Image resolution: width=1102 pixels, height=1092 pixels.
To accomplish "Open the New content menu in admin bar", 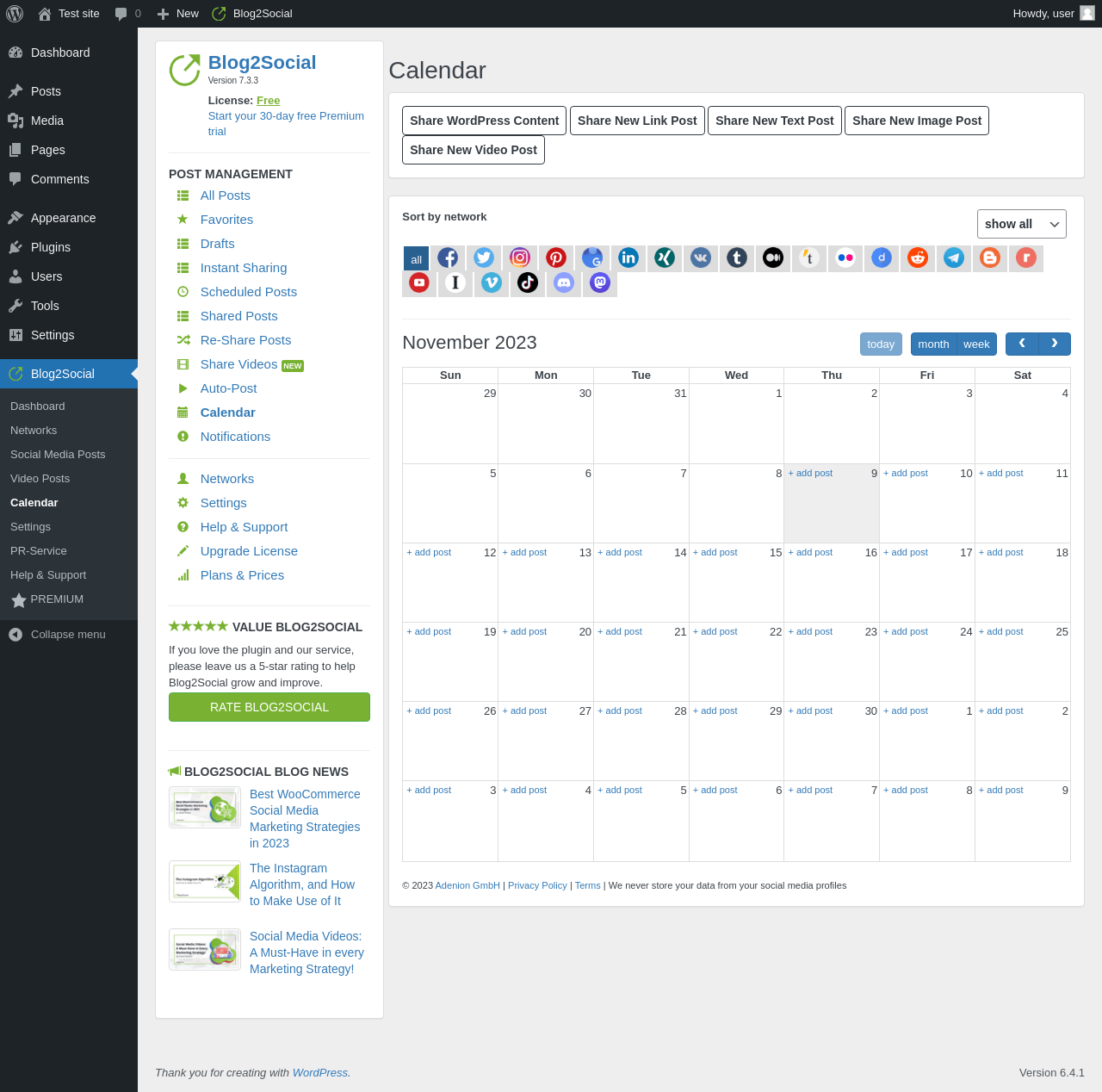I will [178, 14].
